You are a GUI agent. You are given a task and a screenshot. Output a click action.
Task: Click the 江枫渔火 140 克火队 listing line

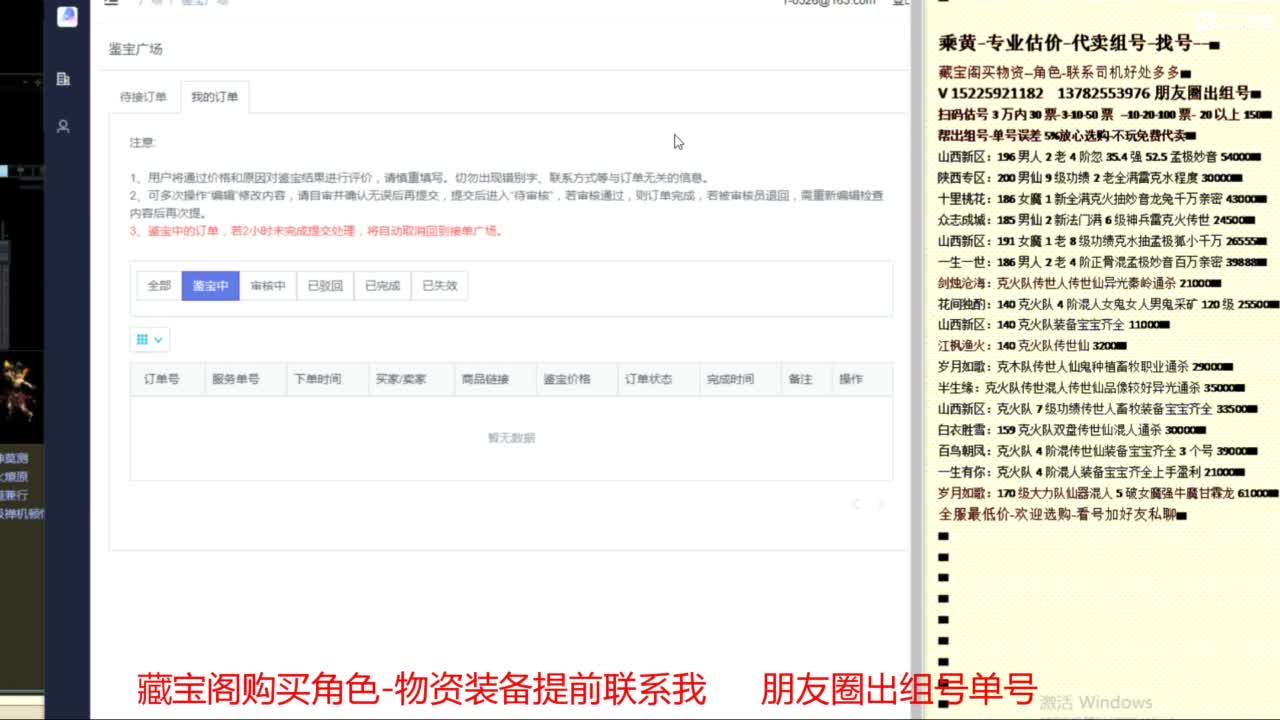pyautogui.click(x=1033, y=346)
